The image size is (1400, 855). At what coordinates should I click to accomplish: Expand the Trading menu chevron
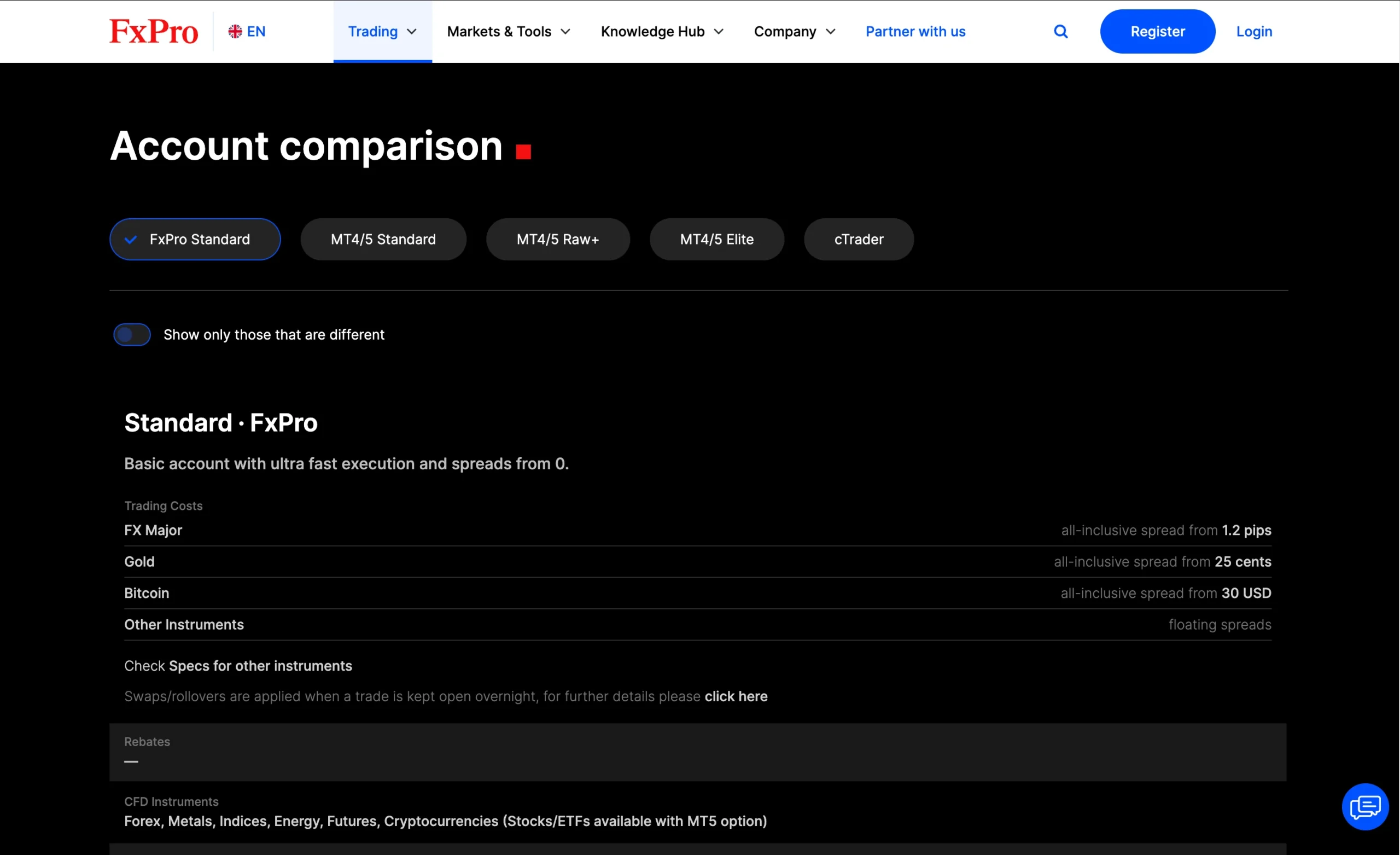click(412, 32)
